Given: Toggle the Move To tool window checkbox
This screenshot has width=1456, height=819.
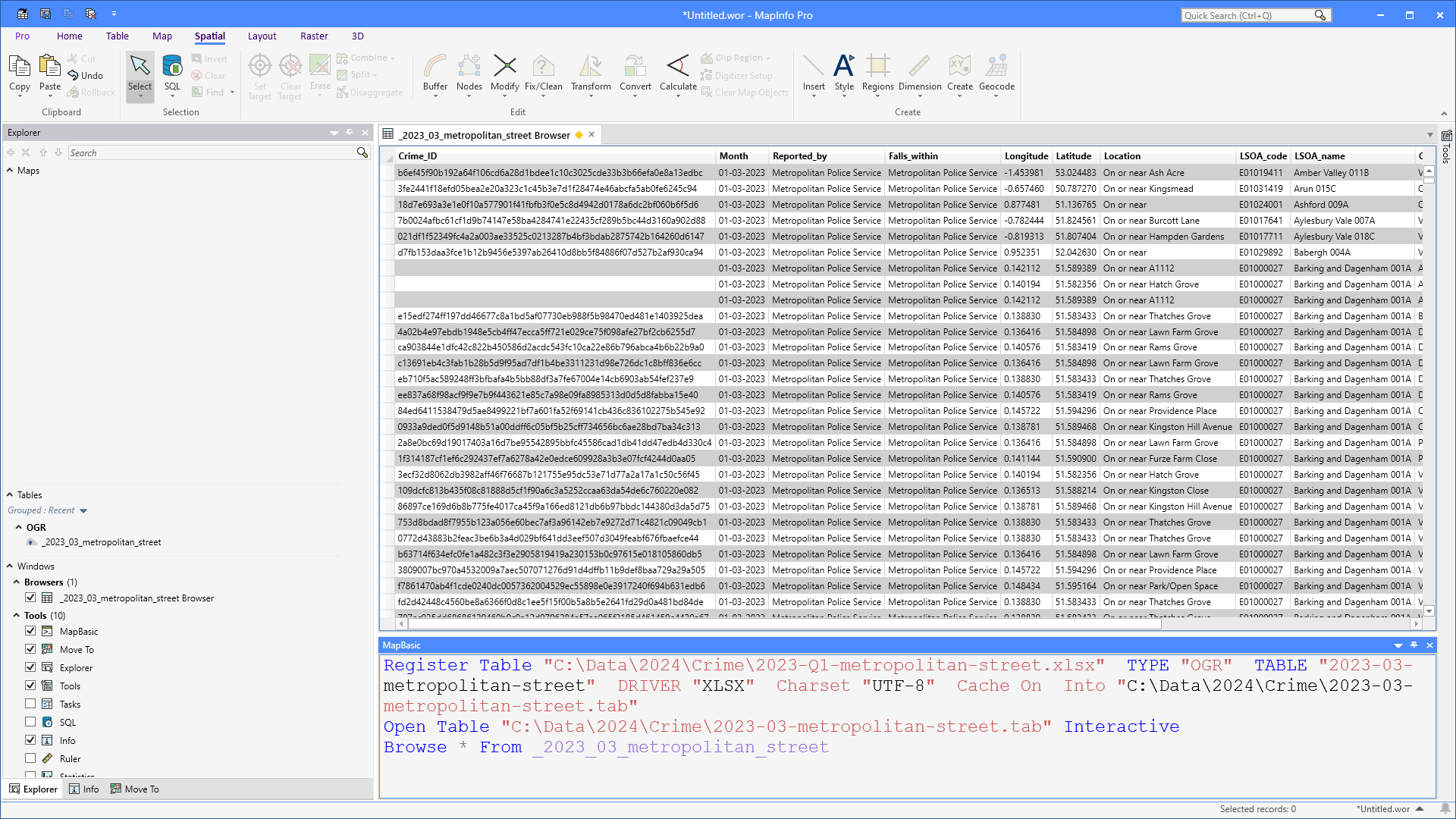Looking at the screenshot, I should 30,649.
